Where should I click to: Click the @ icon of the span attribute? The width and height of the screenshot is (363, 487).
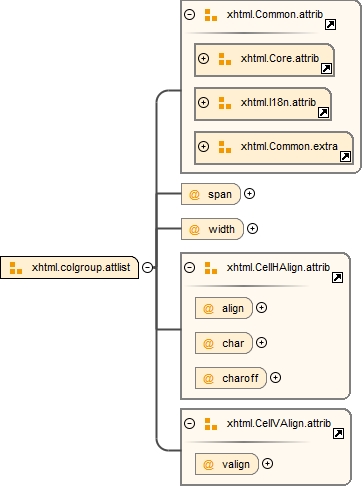(194, 194)
